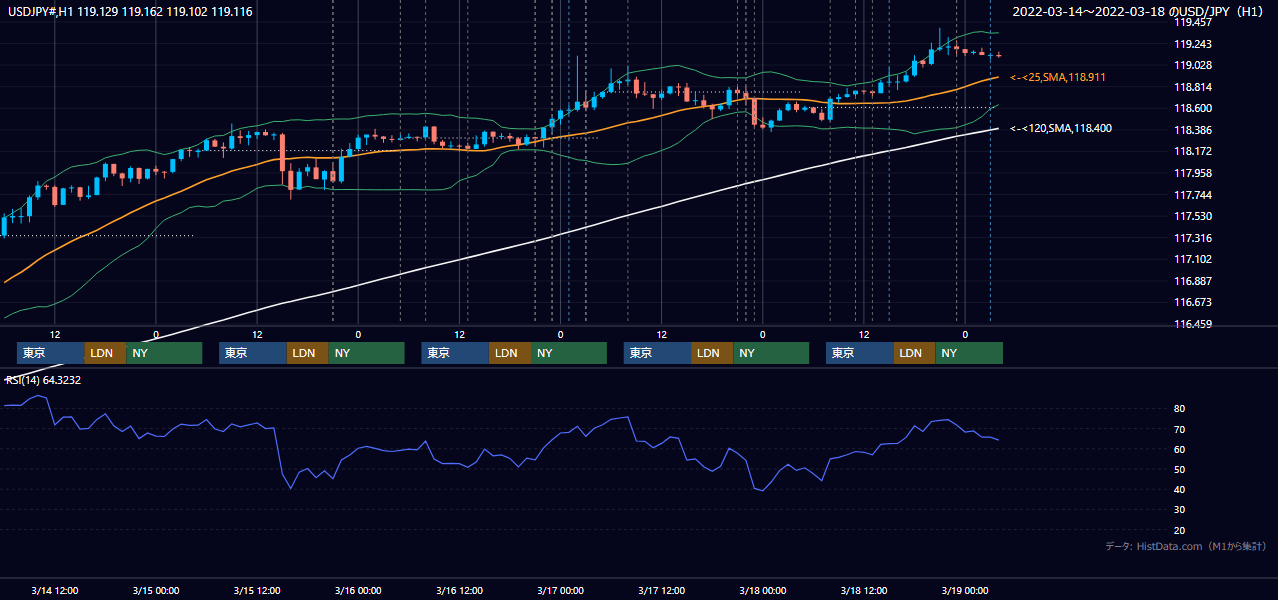Click the 25 SMA 118.911 label
1278x600 pixels.
click(1058, 77)
